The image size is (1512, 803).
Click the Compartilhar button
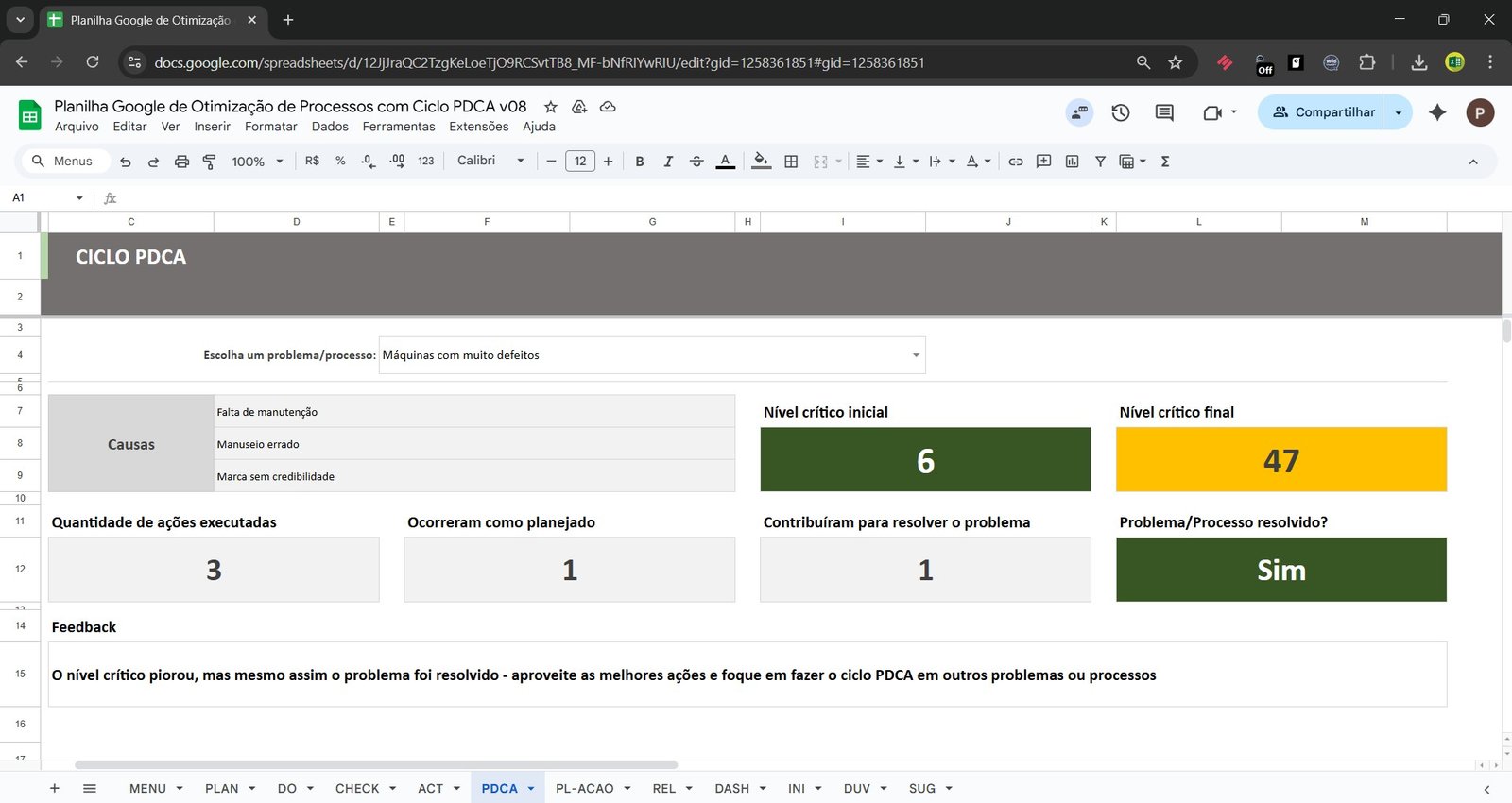[x=1322, y=112]
